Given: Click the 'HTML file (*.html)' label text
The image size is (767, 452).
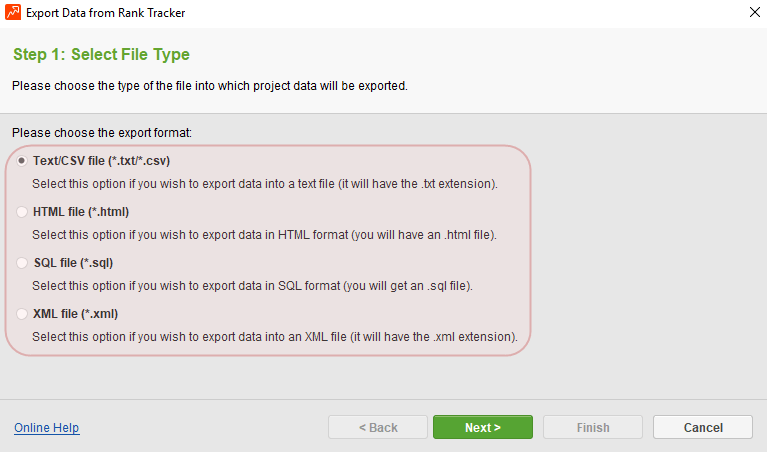Looking at the screenshot, I should pos(81,212).
